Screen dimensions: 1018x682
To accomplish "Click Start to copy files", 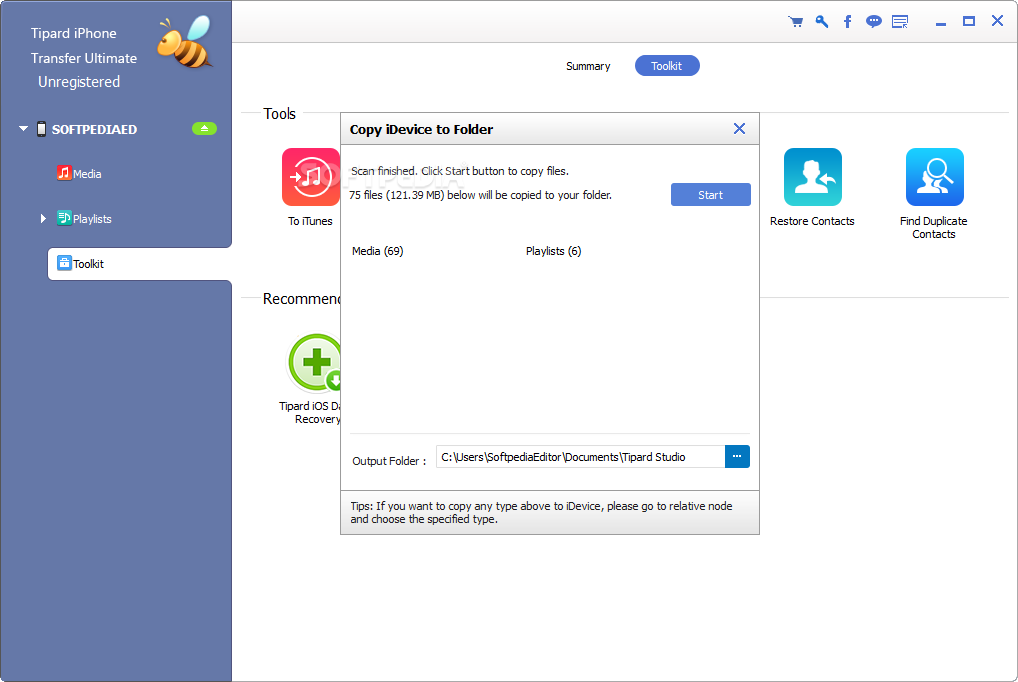I will (x=710, y=195).
